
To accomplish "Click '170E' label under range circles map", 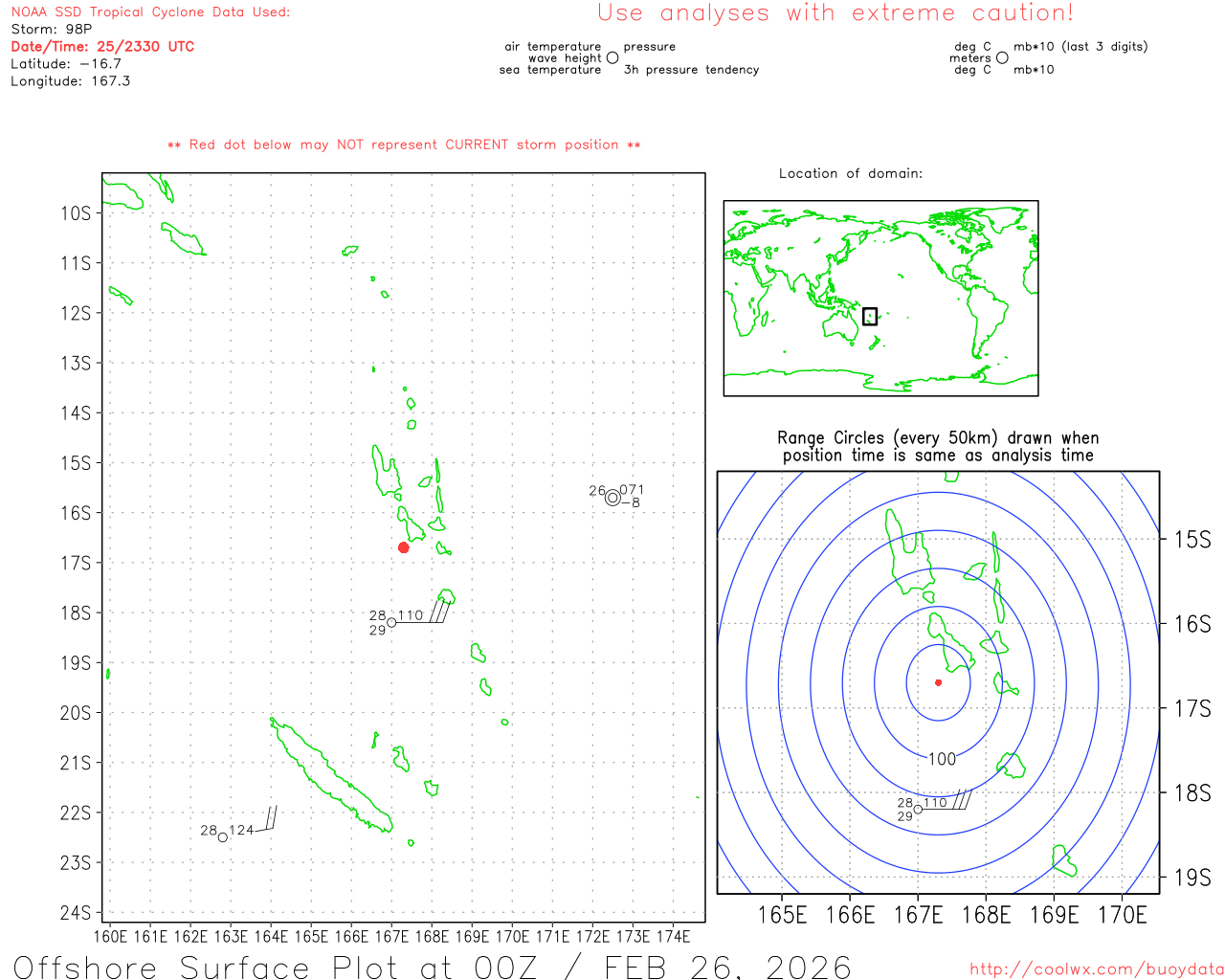I will [x=1123, y=915].
